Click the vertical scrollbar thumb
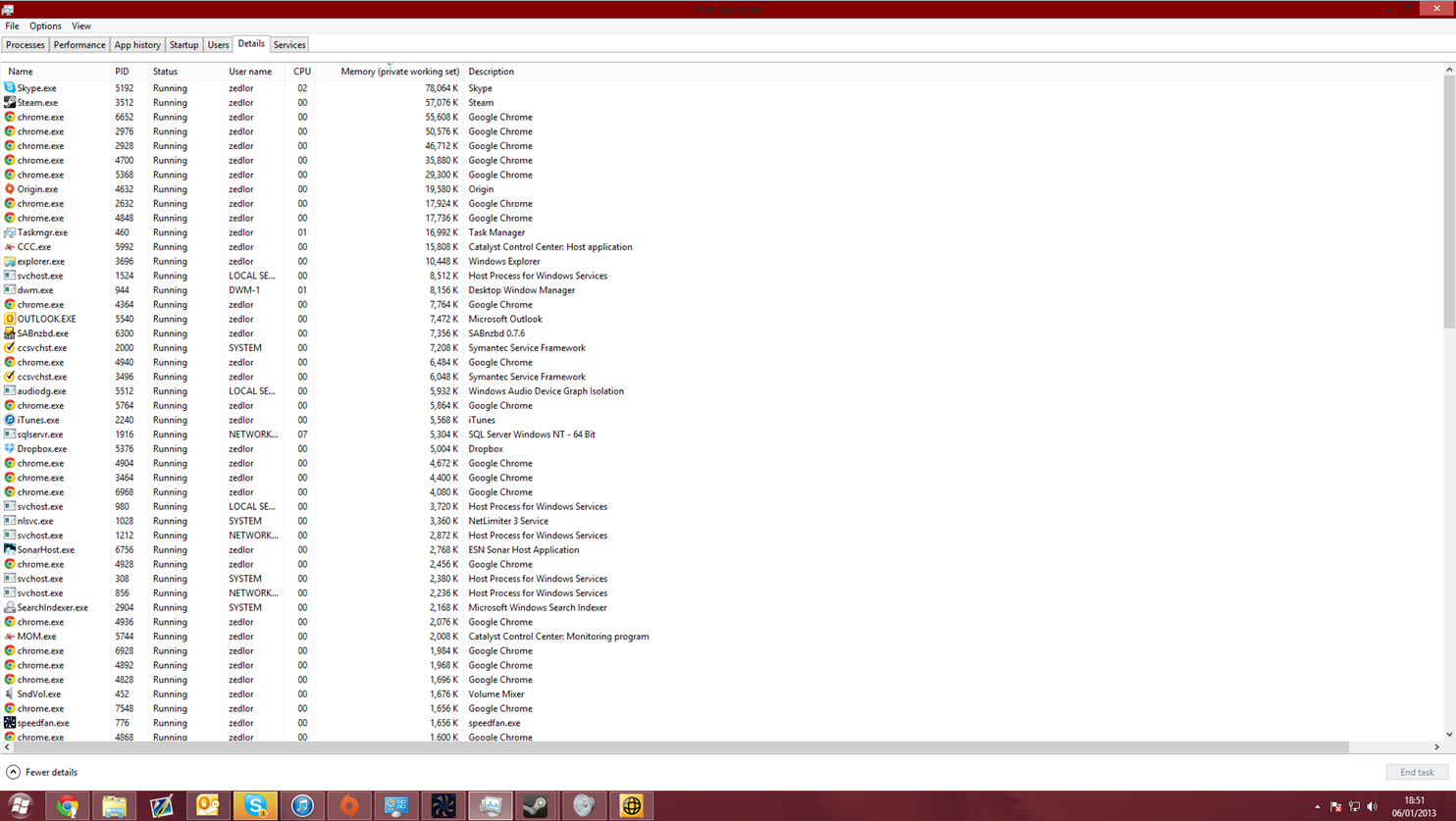This screenshot has width=1456, height=821. click(x=1449, y=202)
